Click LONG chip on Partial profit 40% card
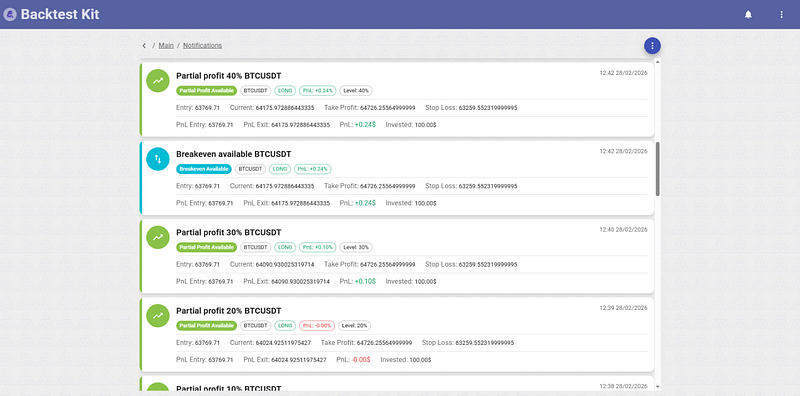The width and height of the screenshot is (800, 396). [285, 90]
